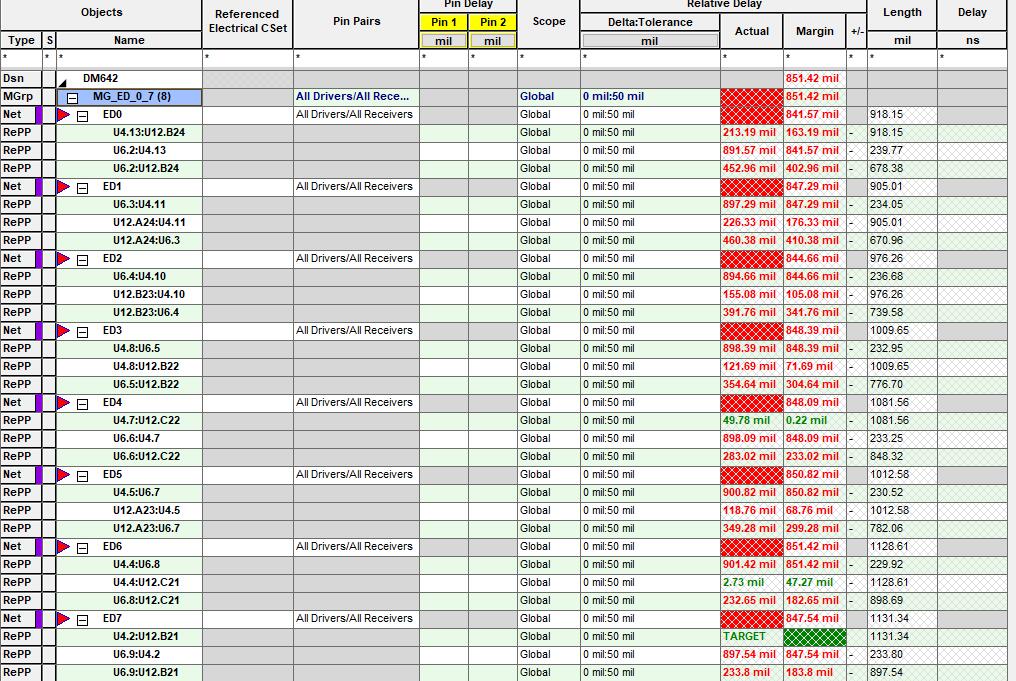This screenshot has height=681, width=1016.
Task: Click the red flag icon on ED4
Action: point(64,402)
